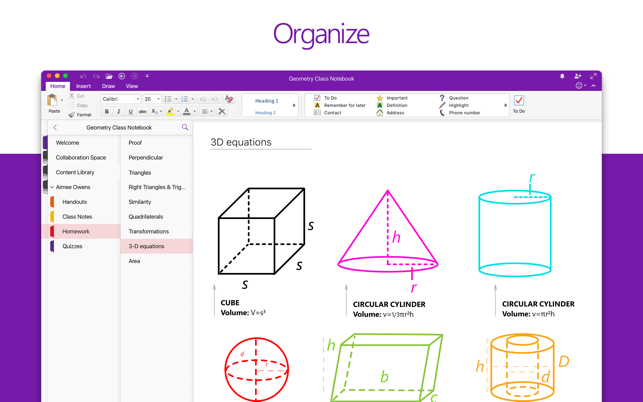The height and width of the screenshot is (402, 643).
Task: Open the Paste options arrow
Action: [x=62, y=100]
